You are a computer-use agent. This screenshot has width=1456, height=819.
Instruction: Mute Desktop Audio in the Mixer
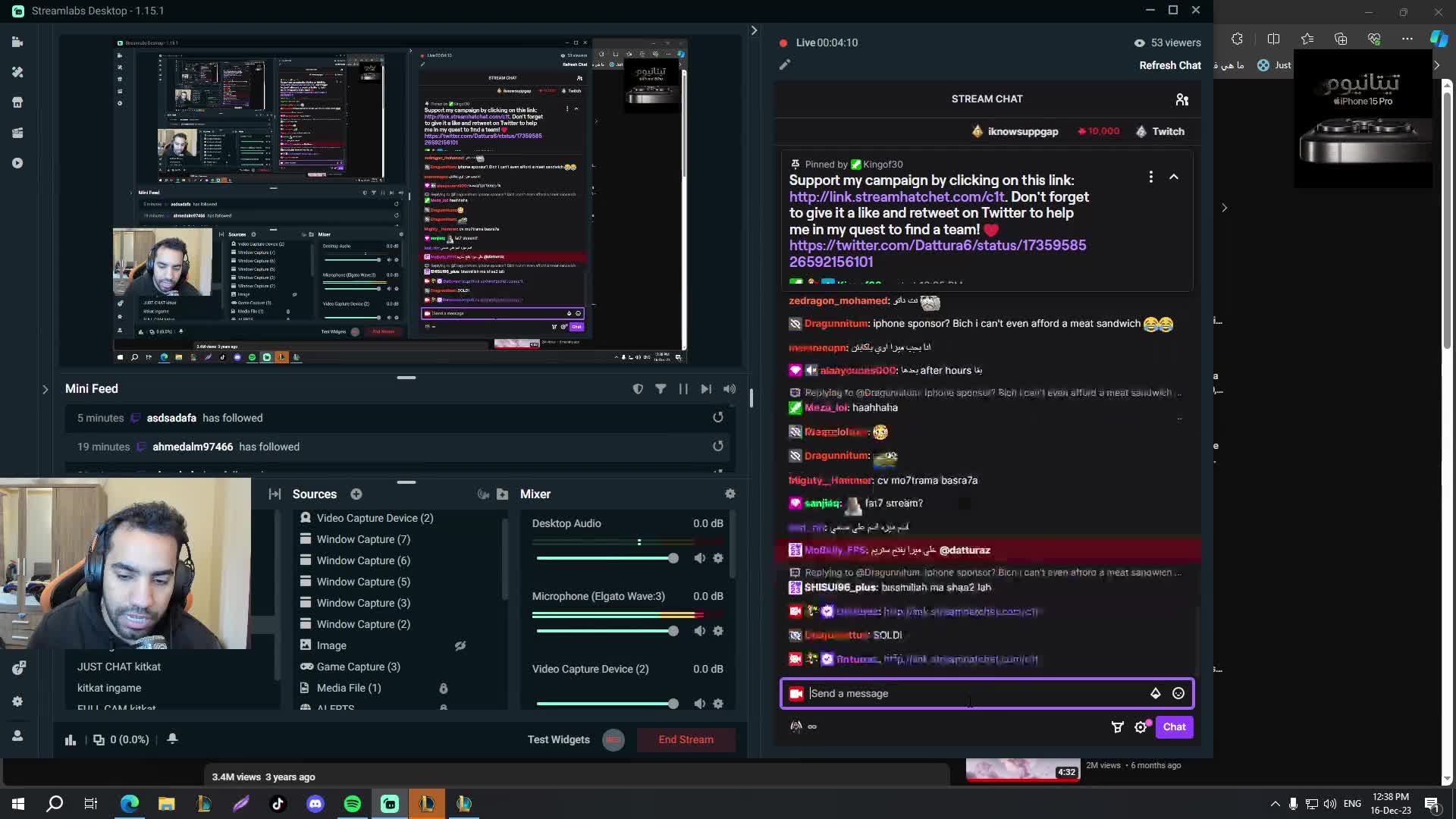click(x=699, y=558)
